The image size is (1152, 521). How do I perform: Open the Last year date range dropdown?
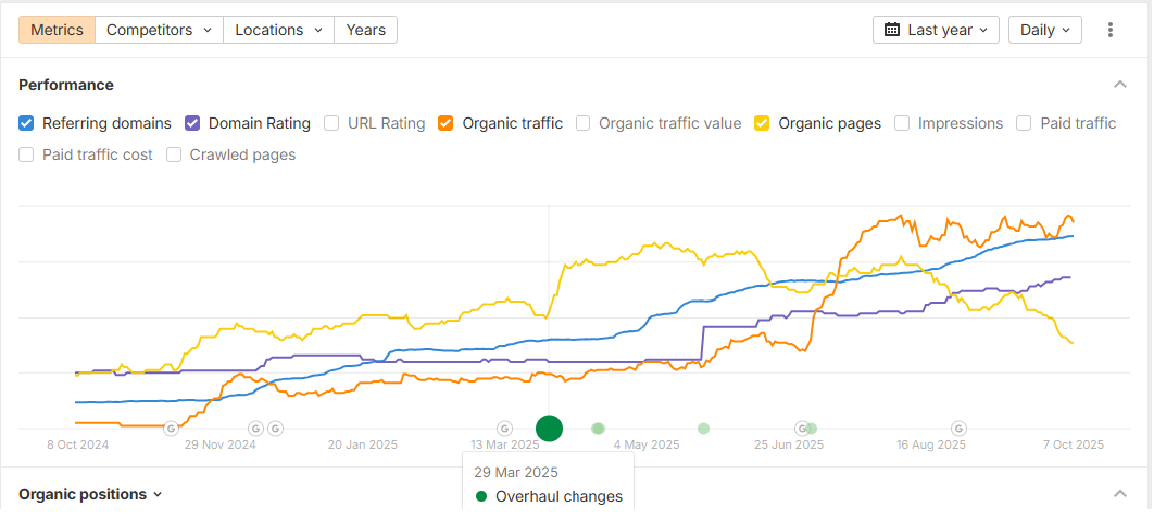938,30
